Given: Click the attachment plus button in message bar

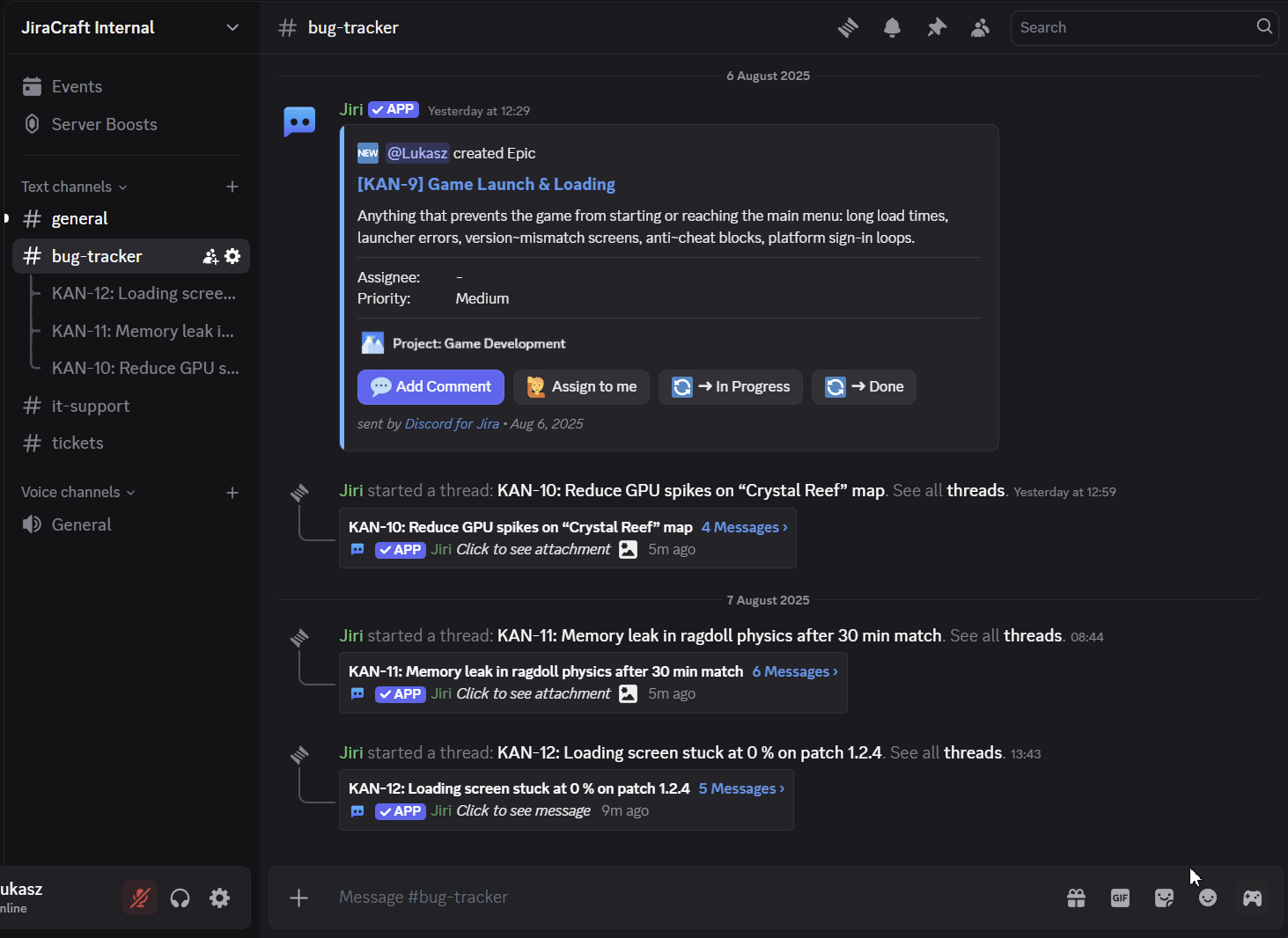Looking at the screenshot, I should click(299, 898).
